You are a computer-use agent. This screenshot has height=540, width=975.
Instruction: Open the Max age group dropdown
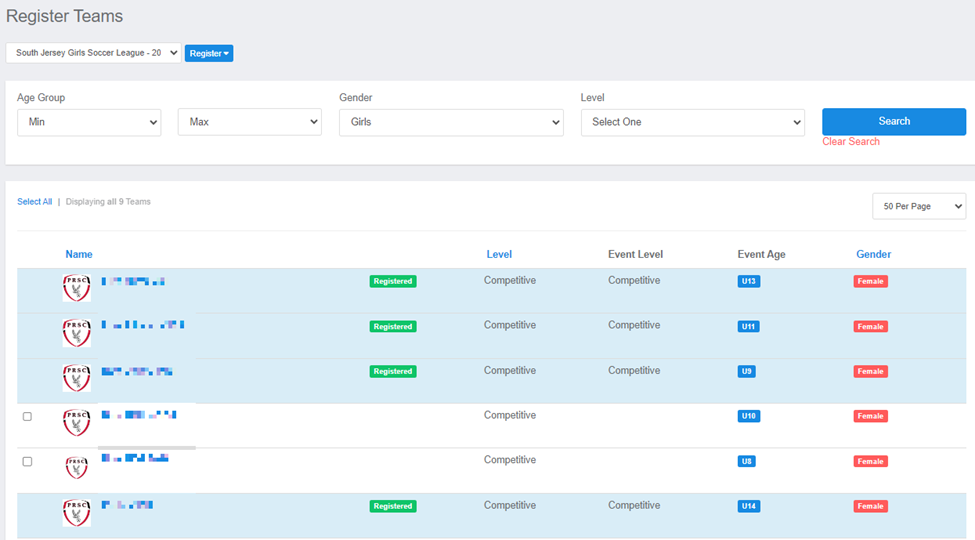(249, 122)
